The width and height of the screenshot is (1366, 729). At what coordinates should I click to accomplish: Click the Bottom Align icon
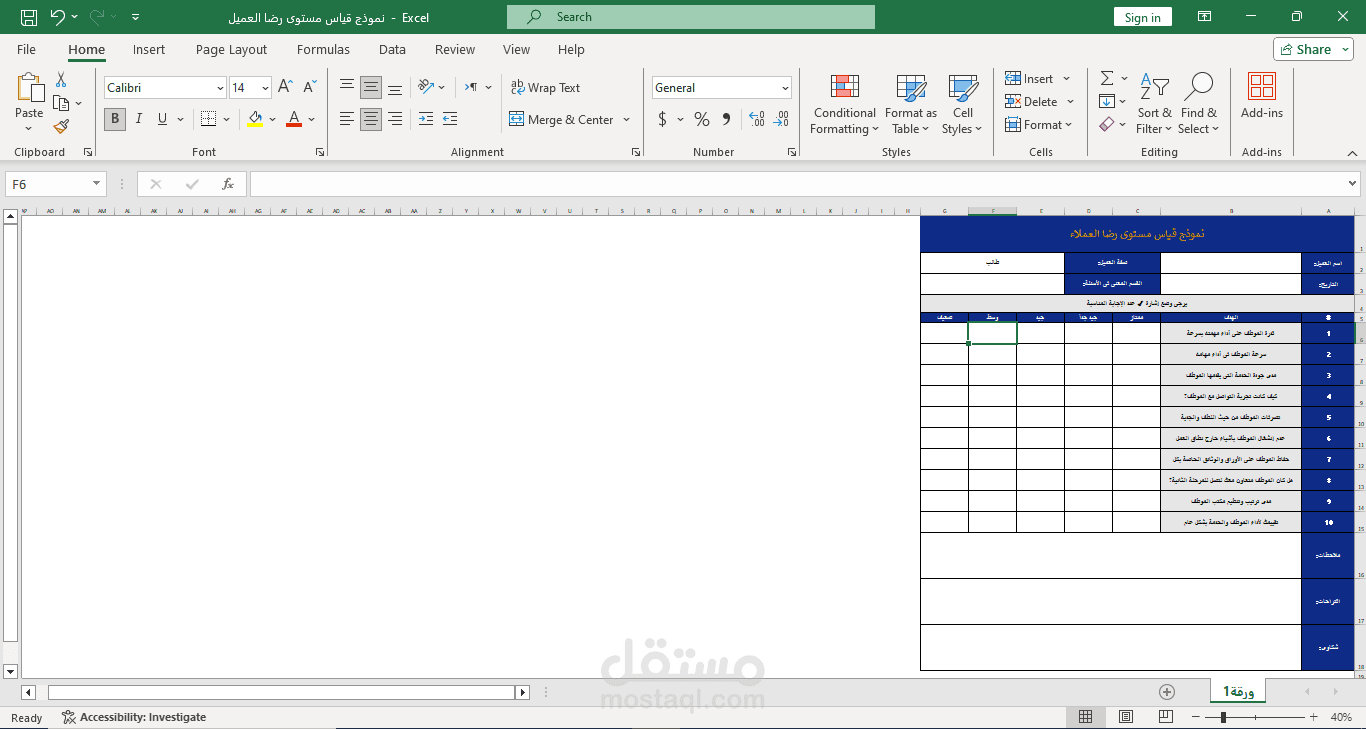[x=395, y=88]
